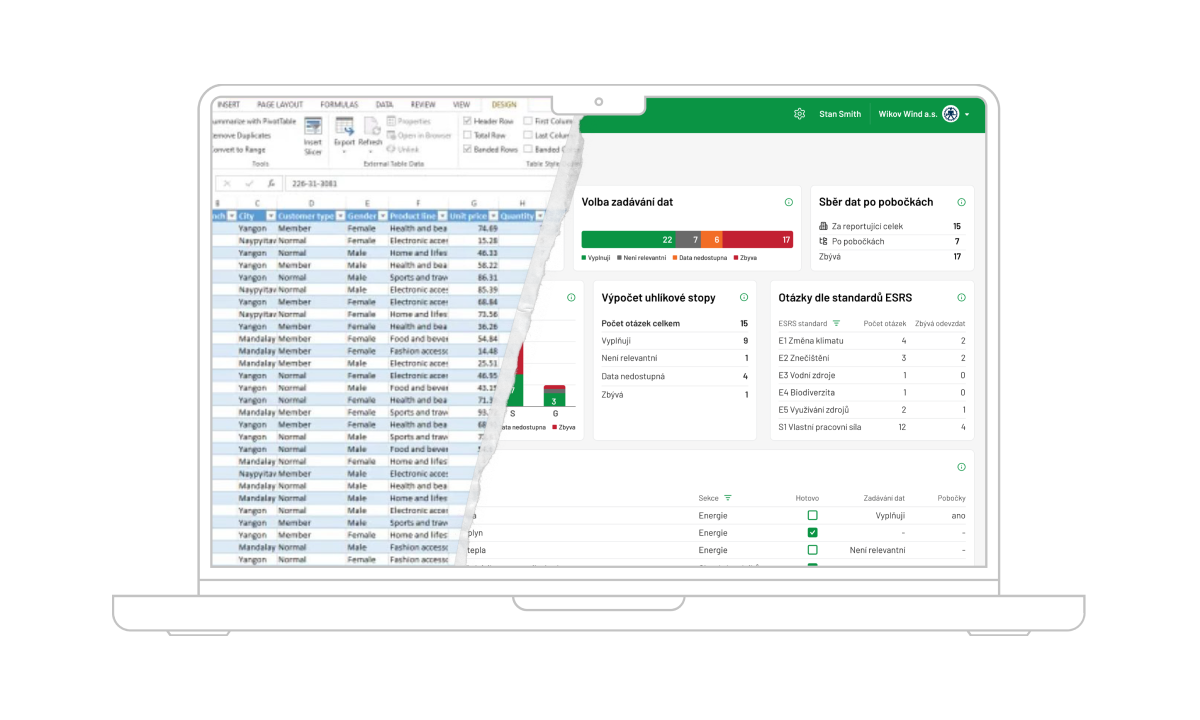Viewport: 1200px width, 720px height.
Task: Open the City column filter dropdown
Action: click(270, 216)
